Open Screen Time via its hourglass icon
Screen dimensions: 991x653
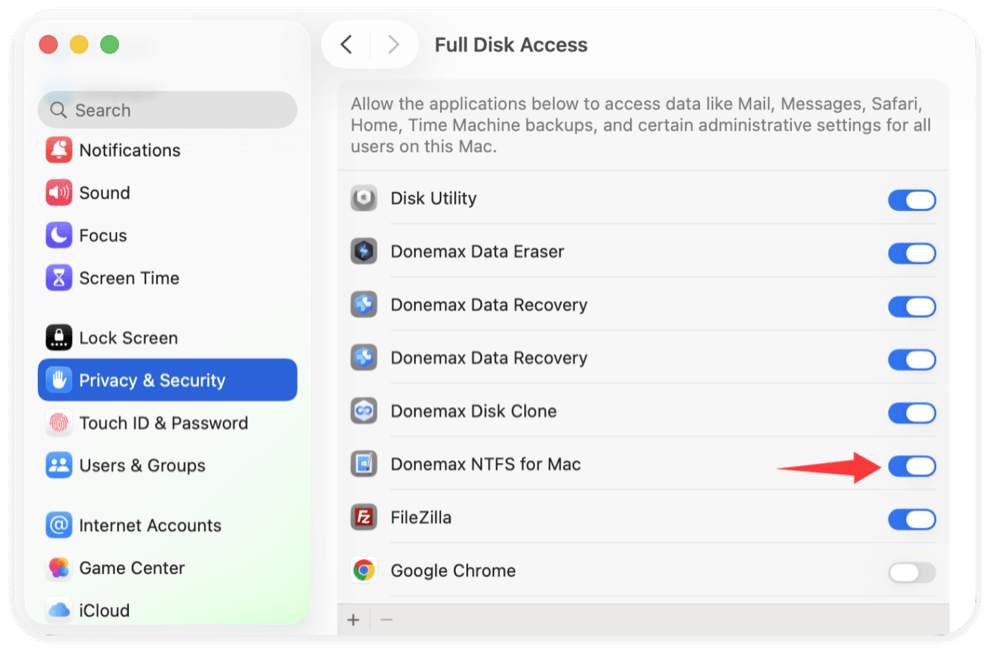[x=58, y=278]
